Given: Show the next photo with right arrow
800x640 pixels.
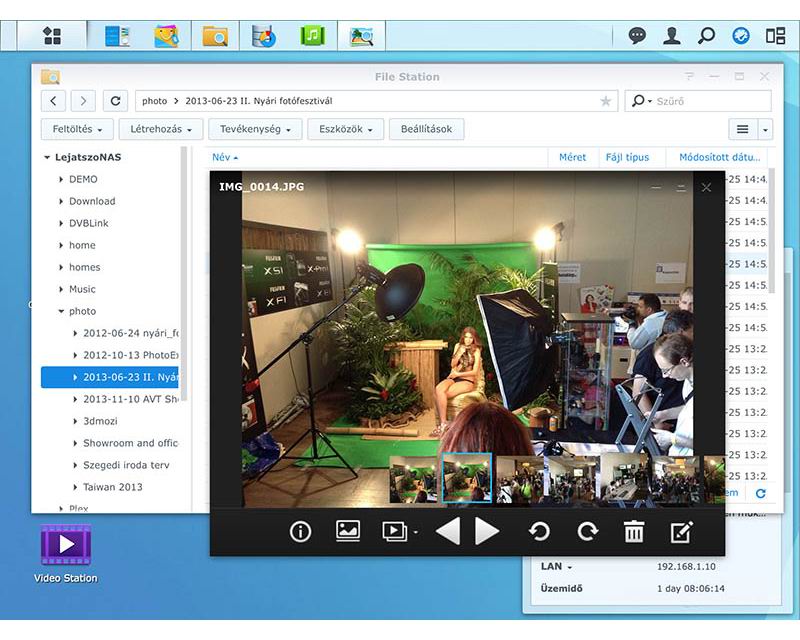Looking at the screenshot, I should (x=487, y=532).
